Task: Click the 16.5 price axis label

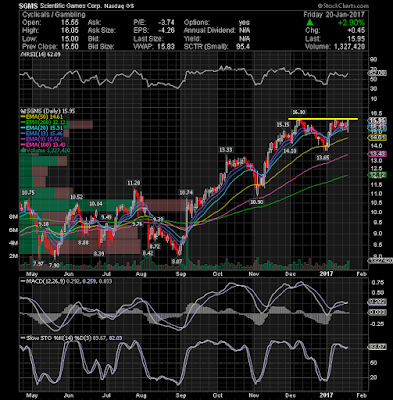Action: 377,113
